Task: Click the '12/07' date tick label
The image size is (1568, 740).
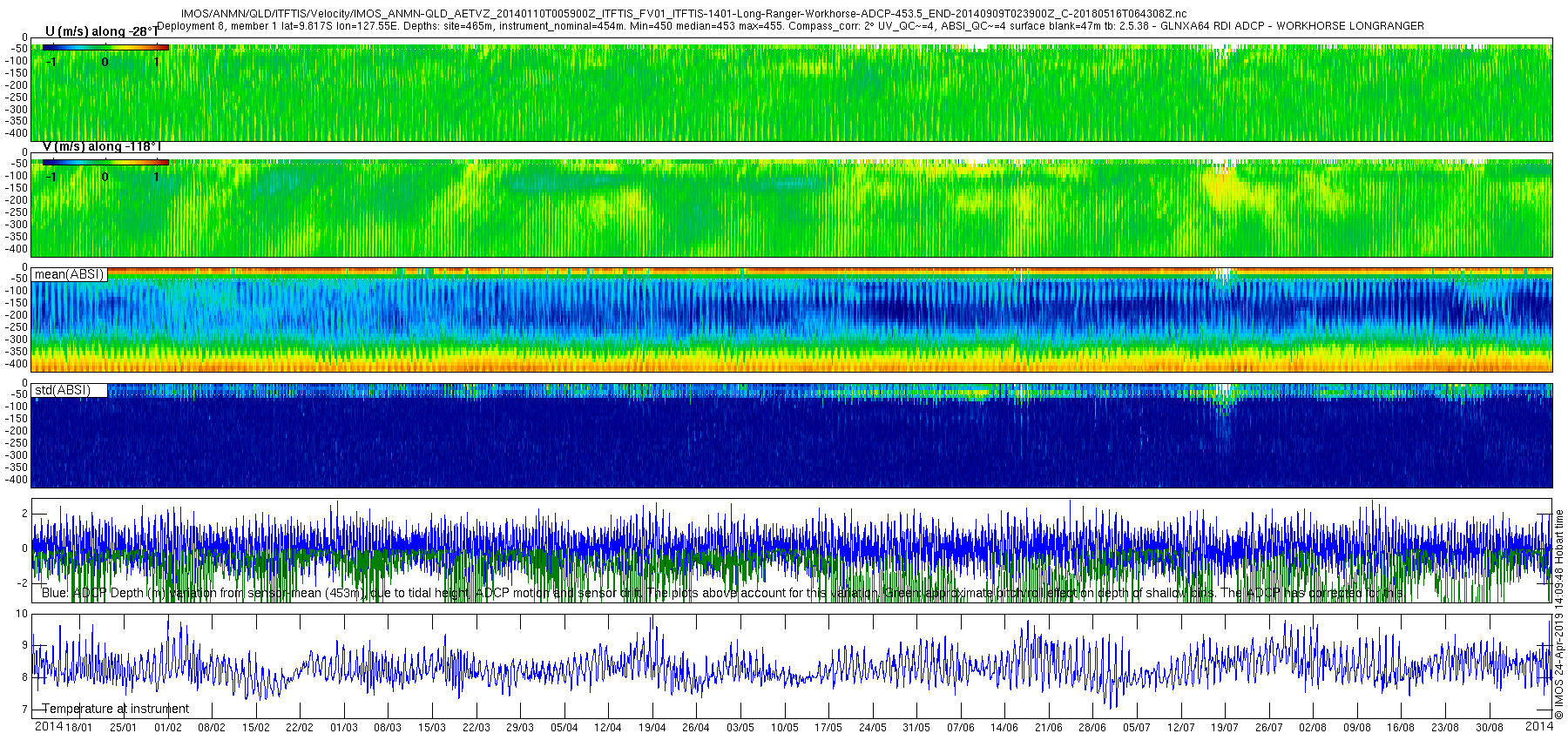Action: 1181,728
